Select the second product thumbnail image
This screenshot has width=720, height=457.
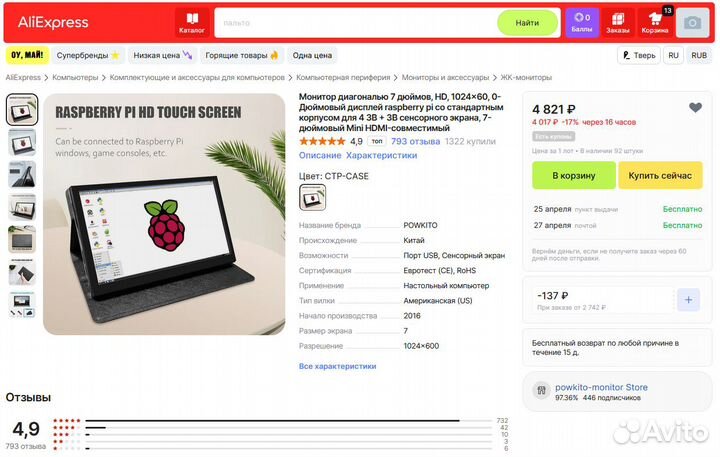click(22, 142)
